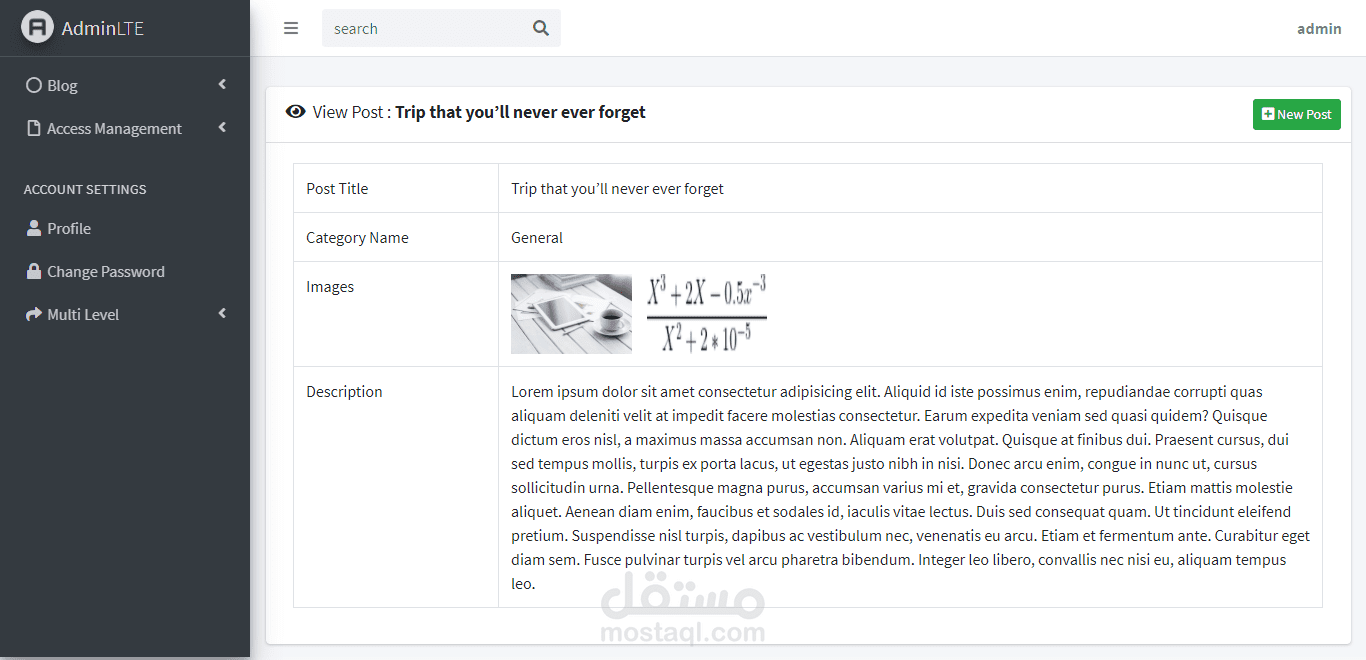Toggle the sidebar with the hamburger icon
The width and height of the screenshot is (1366, 660).
tap(291, 28)
